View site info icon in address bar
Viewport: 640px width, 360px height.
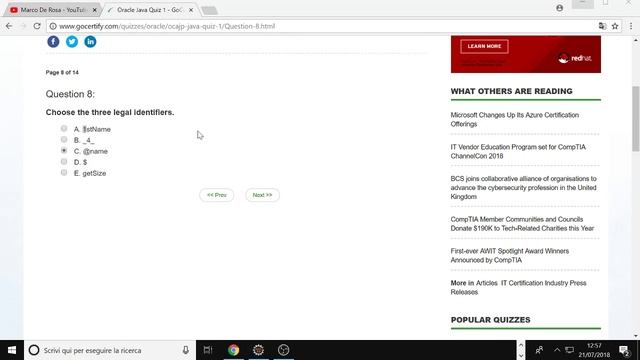53,26
